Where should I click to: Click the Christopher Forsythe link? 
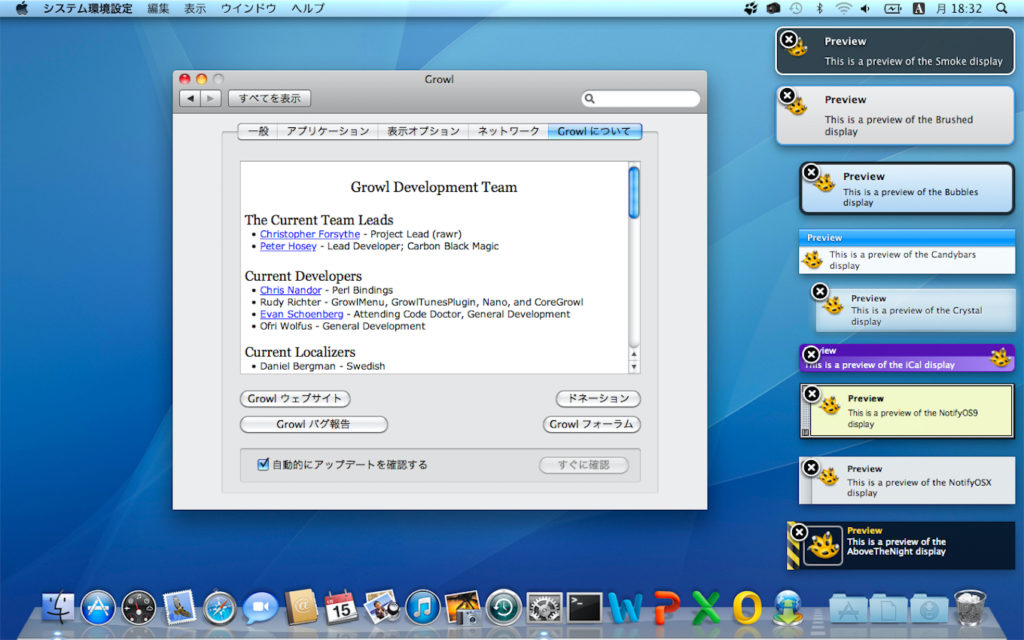309,234
